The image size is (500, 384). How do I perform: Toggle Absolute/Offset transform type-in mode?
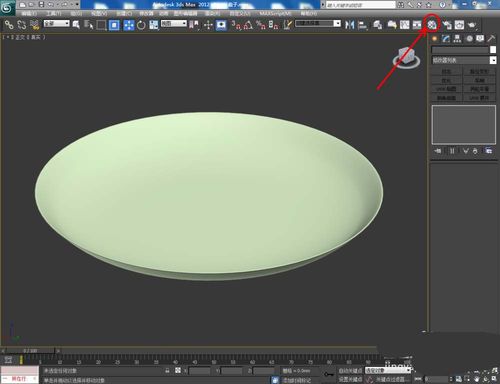[x=178, y=370]
